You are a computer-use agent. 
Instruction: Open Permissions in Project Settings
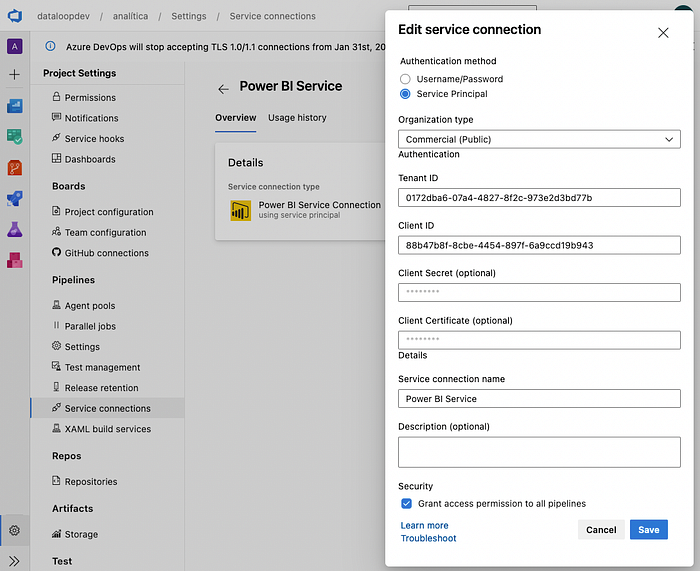point(90,97)
